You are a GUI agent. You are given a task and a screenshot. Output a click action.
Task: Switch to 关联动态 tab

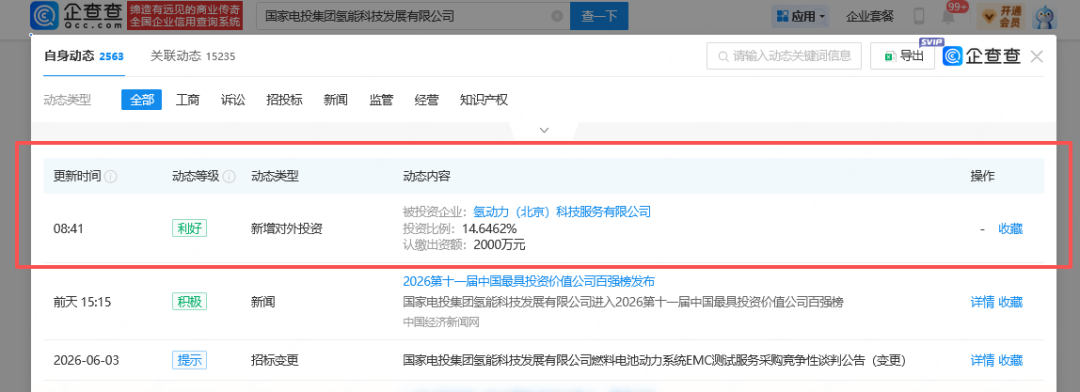[193, 56]
